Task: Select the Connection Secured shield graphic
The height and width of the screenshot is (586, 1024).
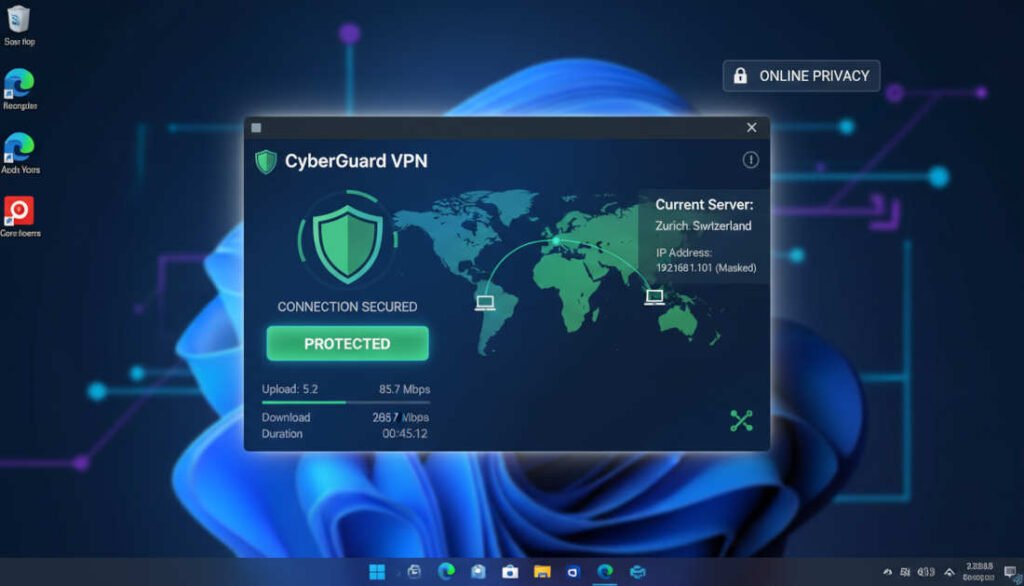Action: pos(346,243)
